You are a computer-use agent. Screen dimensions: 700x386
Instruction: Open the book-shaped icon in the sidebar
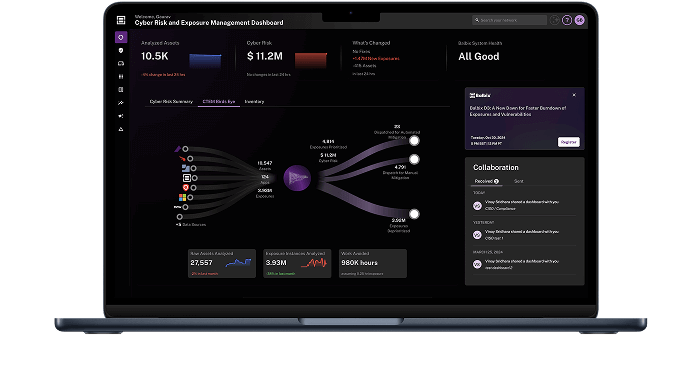[121, 90]
